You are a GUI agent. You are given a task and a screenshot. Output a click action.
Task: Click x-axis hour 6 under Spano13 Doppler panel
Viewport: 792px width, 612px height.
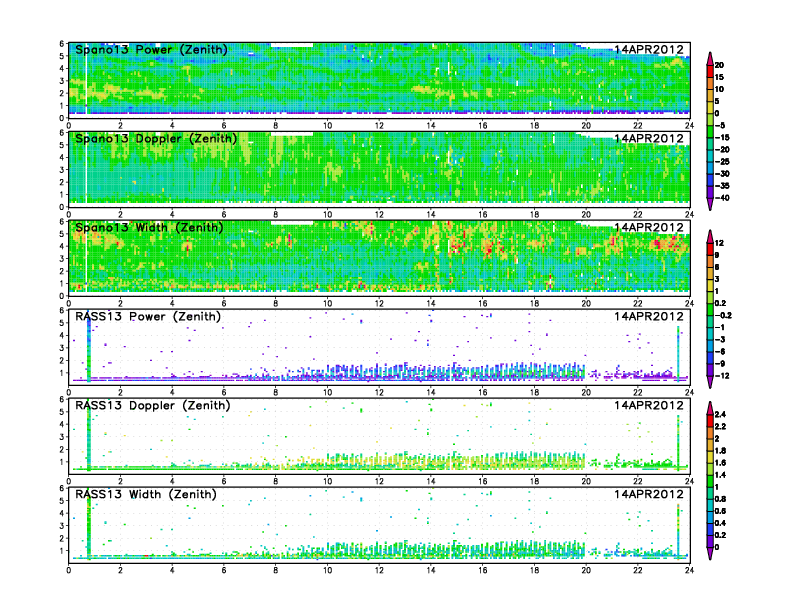coord(224,215)
